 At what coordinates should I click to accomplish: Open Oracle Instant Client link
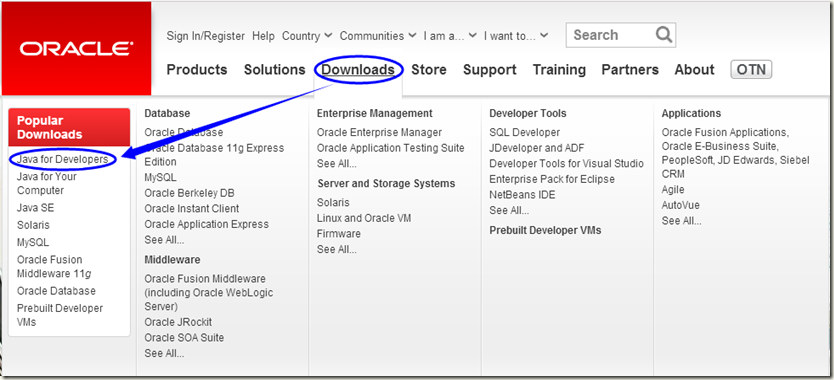(x=191, y=208)
